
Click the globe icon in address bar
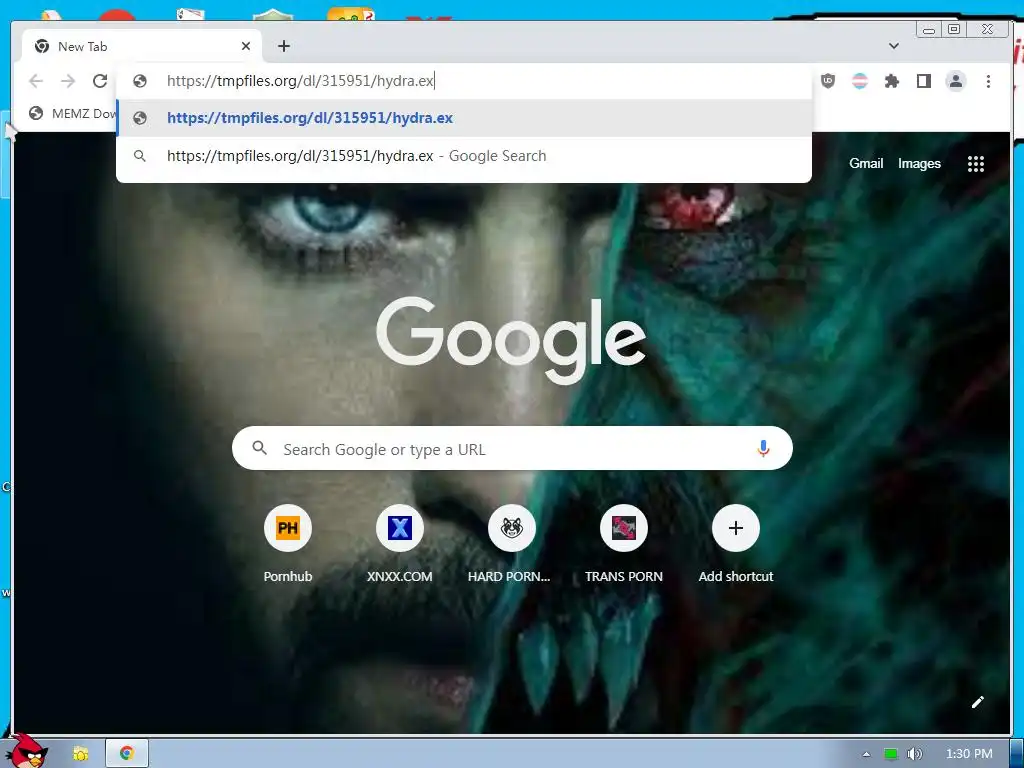click(140, 81)
